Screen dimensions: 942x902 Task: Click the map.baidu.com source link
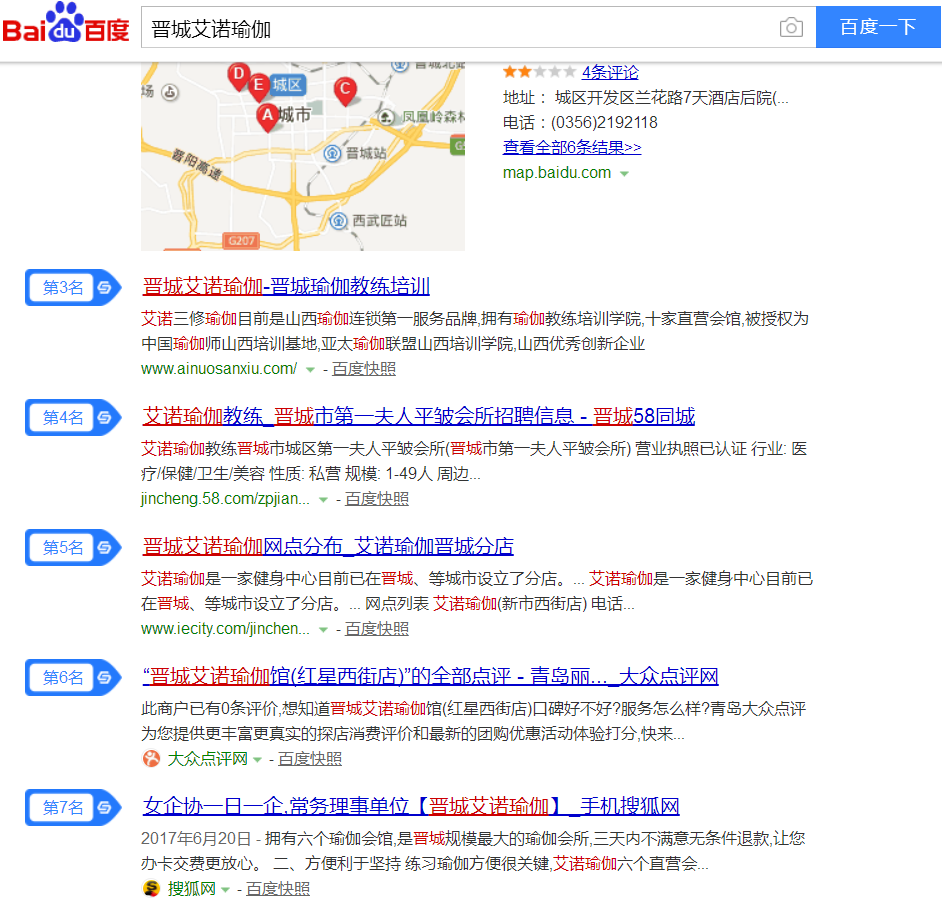click(556, 173)
